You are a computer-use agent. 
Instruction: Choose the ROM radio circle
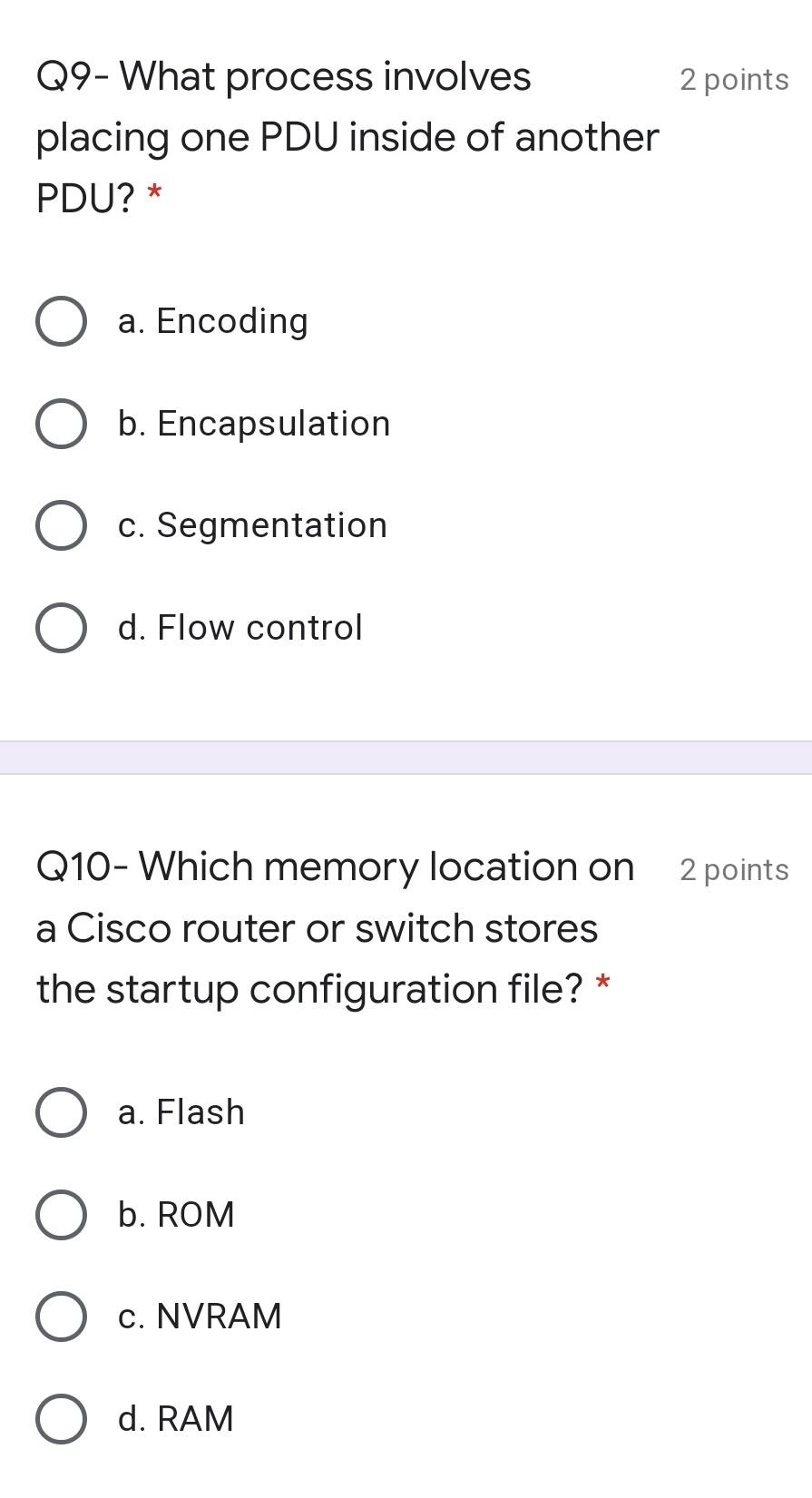pos(61,1215)
